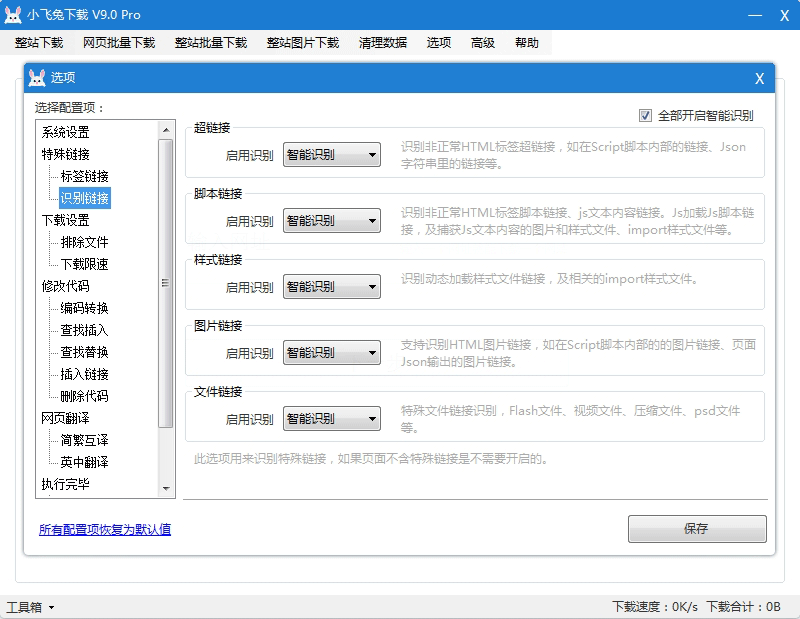
Task: Close the 选项 dialog with X
Action: tap(759, 78)
